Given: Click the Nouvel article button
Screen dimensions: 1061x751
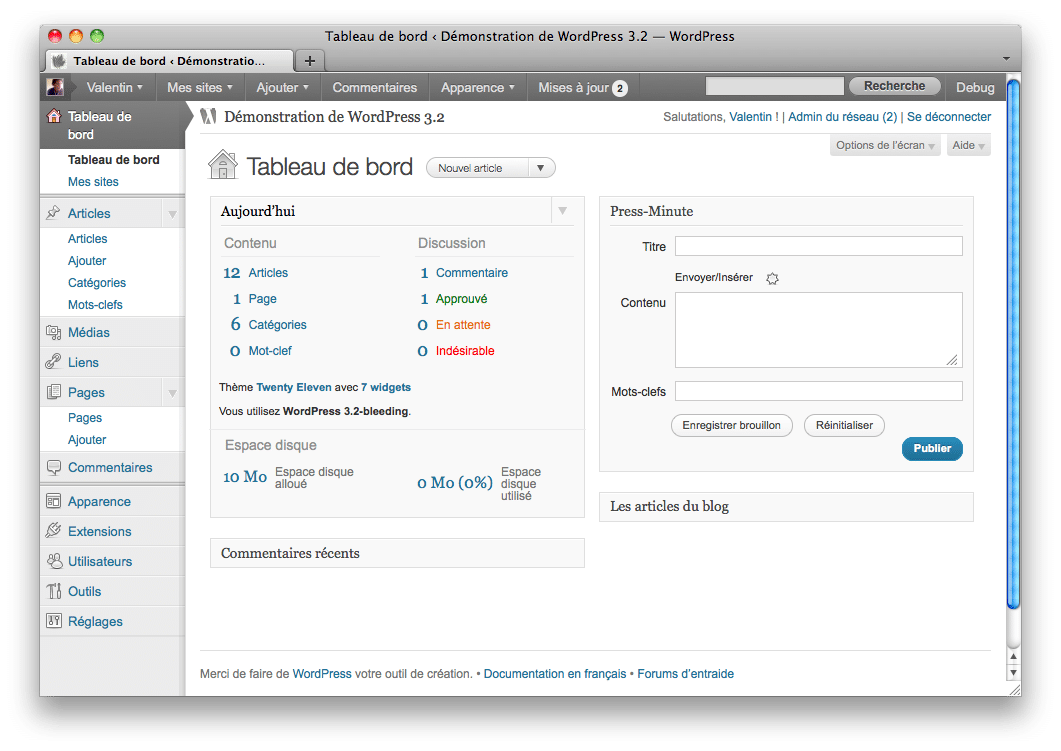Looking at the screenshot, I should click(x=478, y=168).
